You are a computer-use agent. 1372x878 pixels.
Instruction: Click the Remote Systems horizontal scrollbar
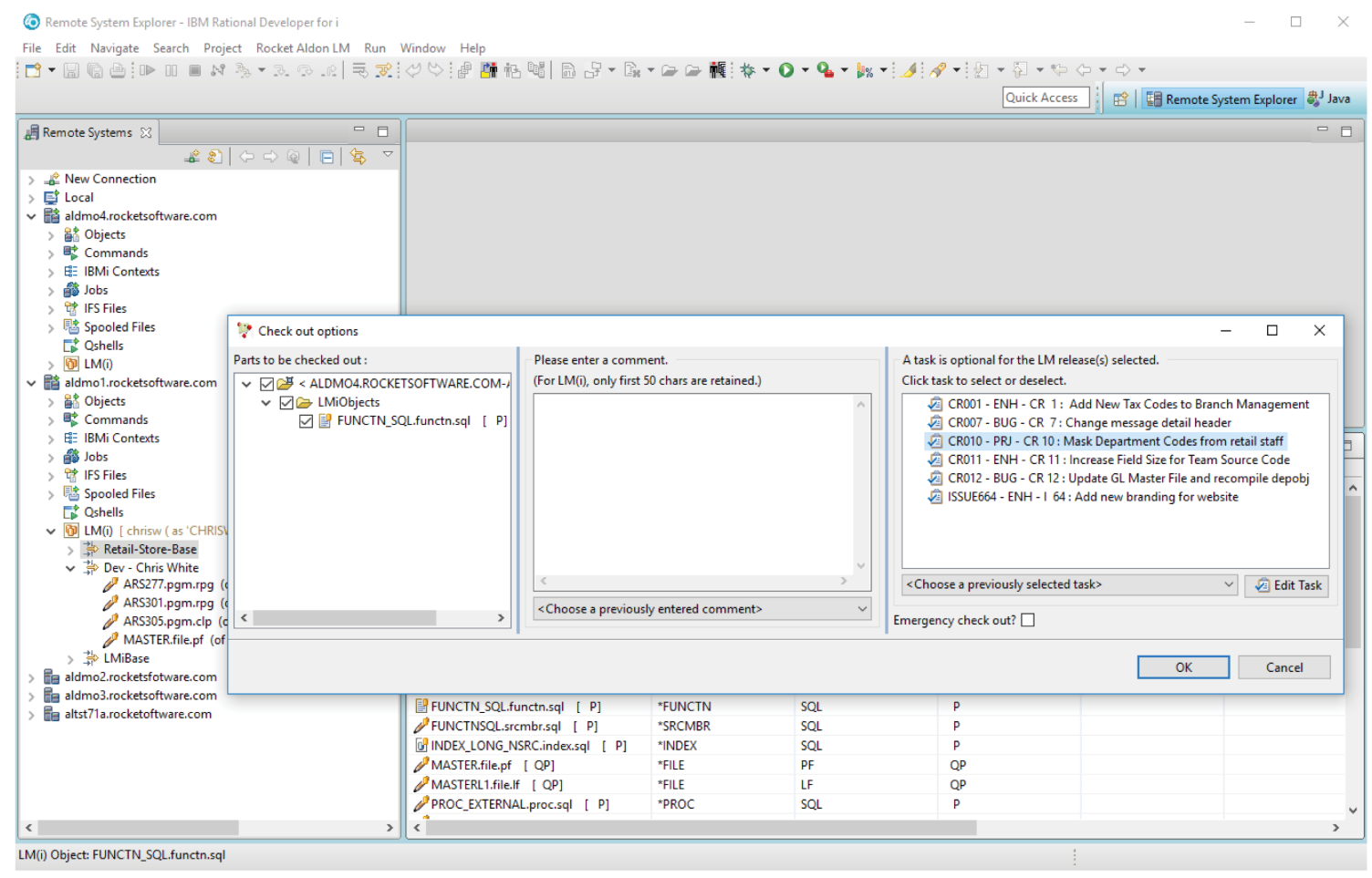[209, 828]
